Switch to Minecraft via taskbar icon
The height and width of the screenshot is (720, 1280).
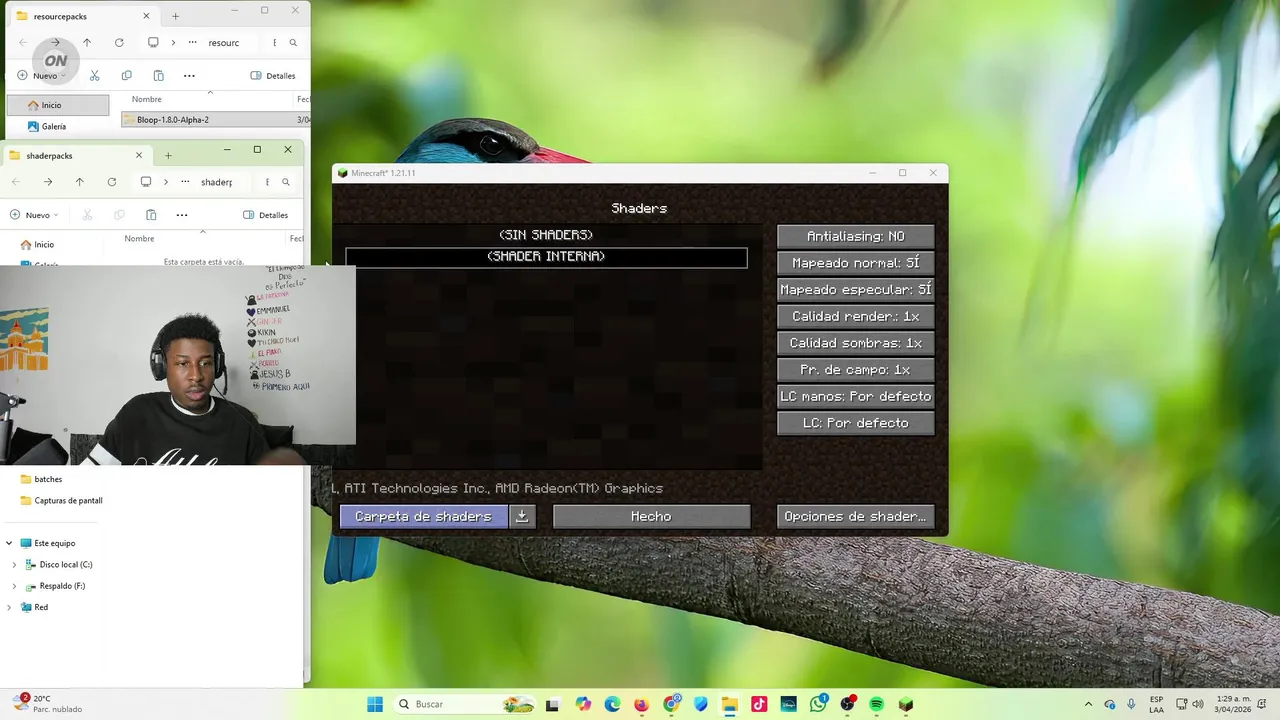click(x=906, y=704)
